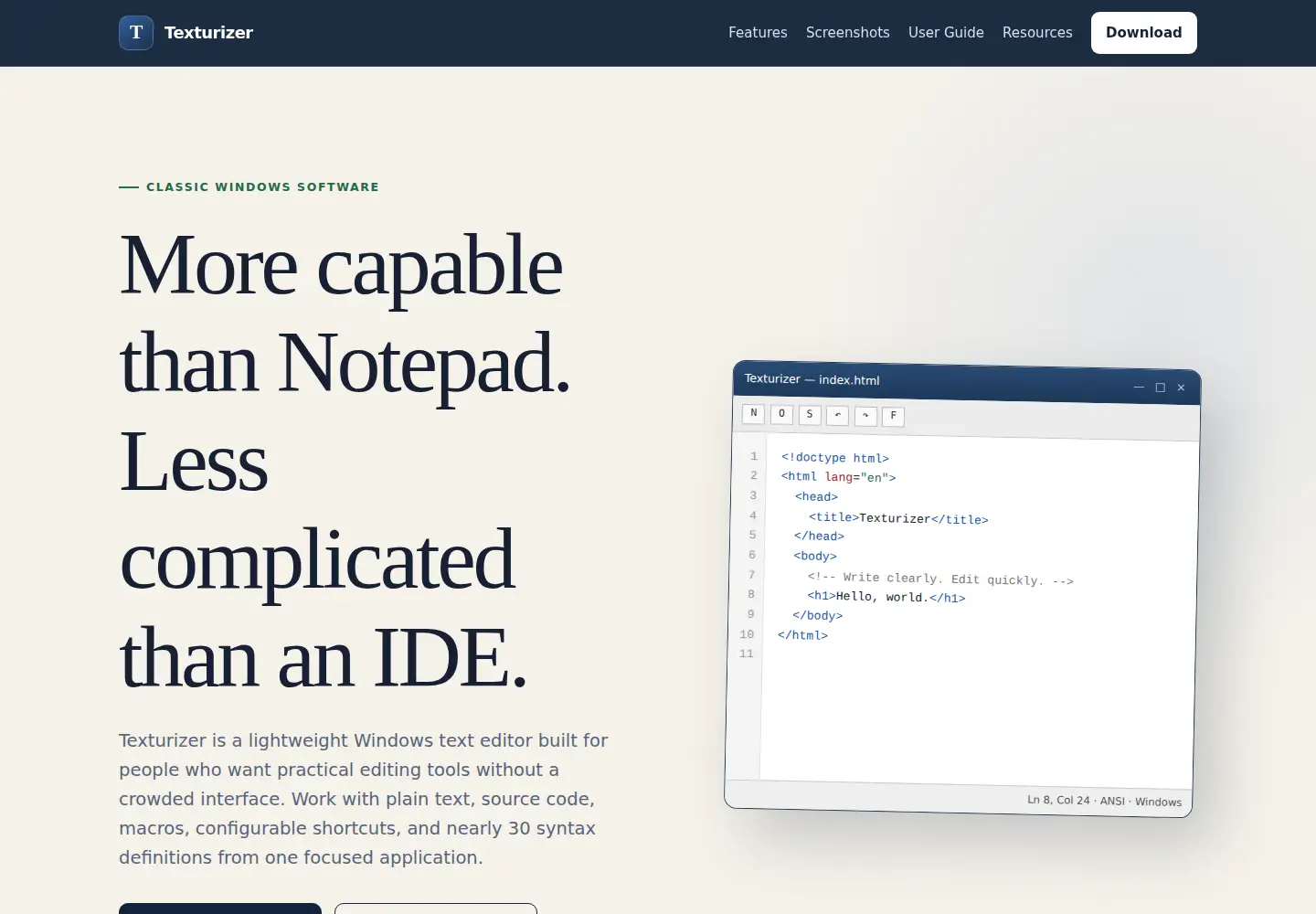Image resolution: width=1316 pixels, height=914 pixels.
Task: Click the opening '<body>' code line
Action: pyautogui.click(x=815, y=556)
